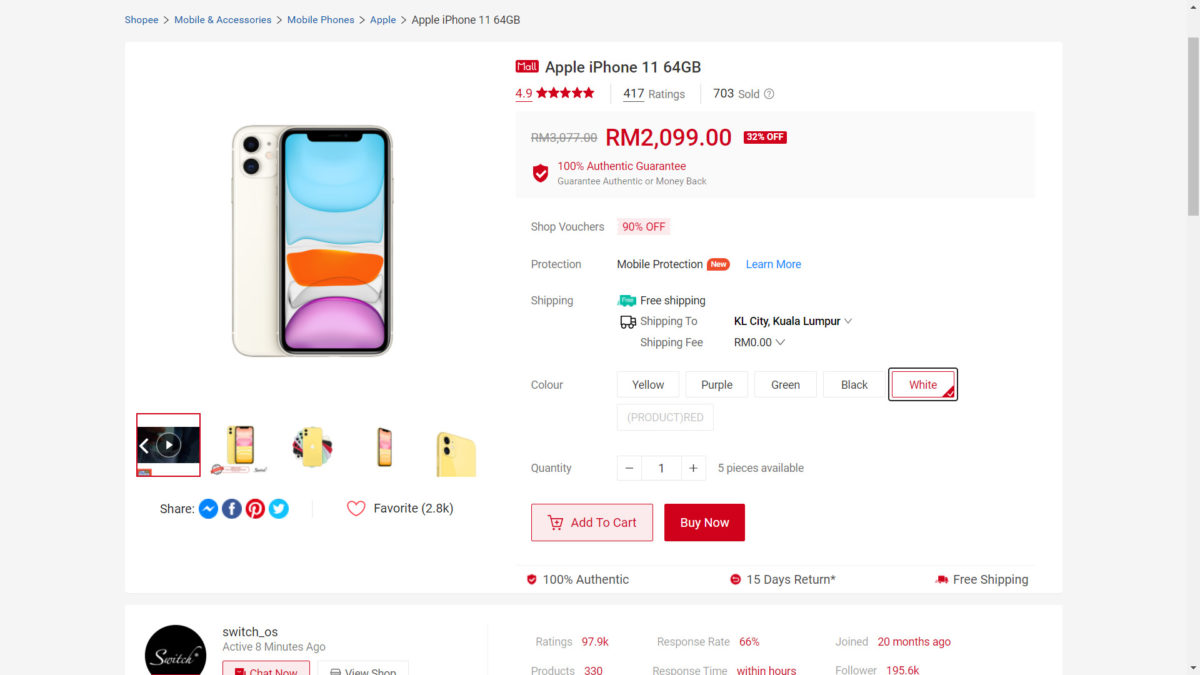Open the Learn More protection link

click(773, 265)
